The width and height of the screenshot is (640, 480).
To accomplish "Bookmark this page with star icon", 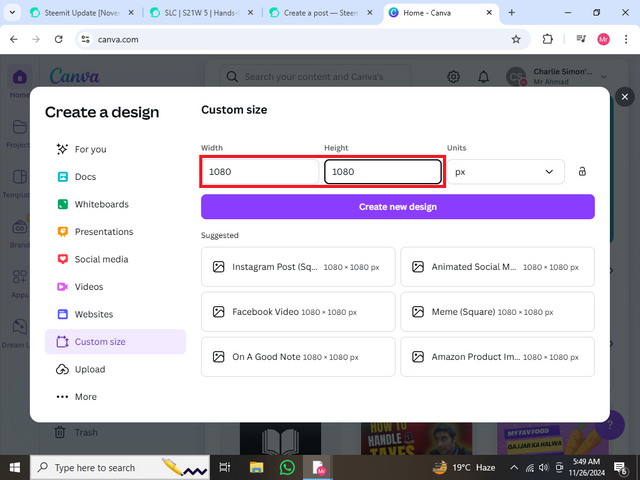I will 516,39.
